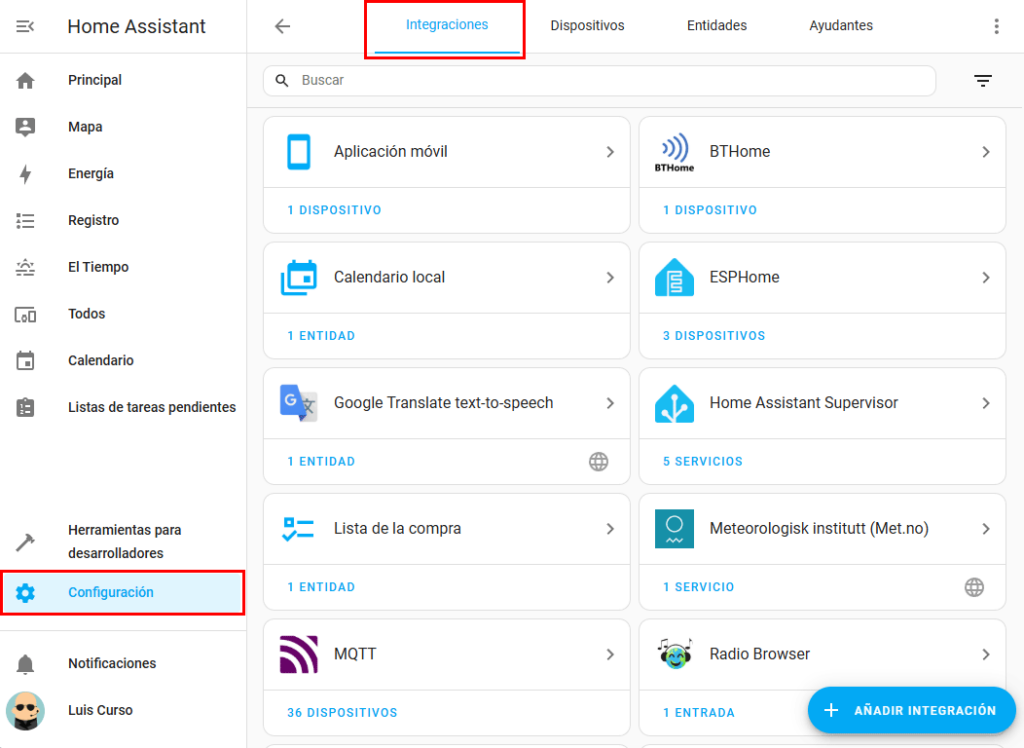
Task: Click the cloud globe icon on the Met.no card
Action: click(x=974, y=587)
